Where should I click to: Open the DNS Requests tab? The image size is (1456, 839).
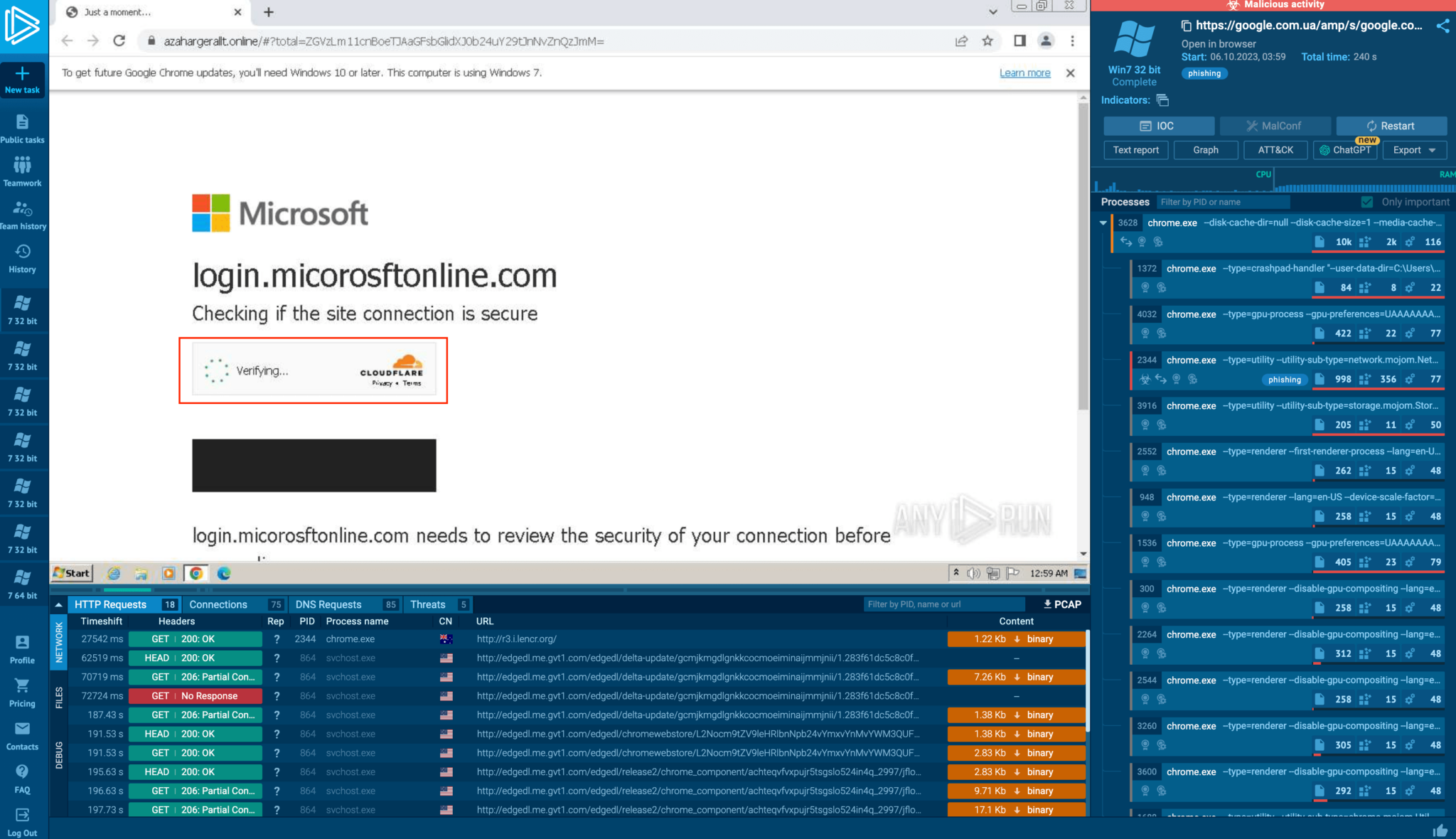click(x=328, y=604)
